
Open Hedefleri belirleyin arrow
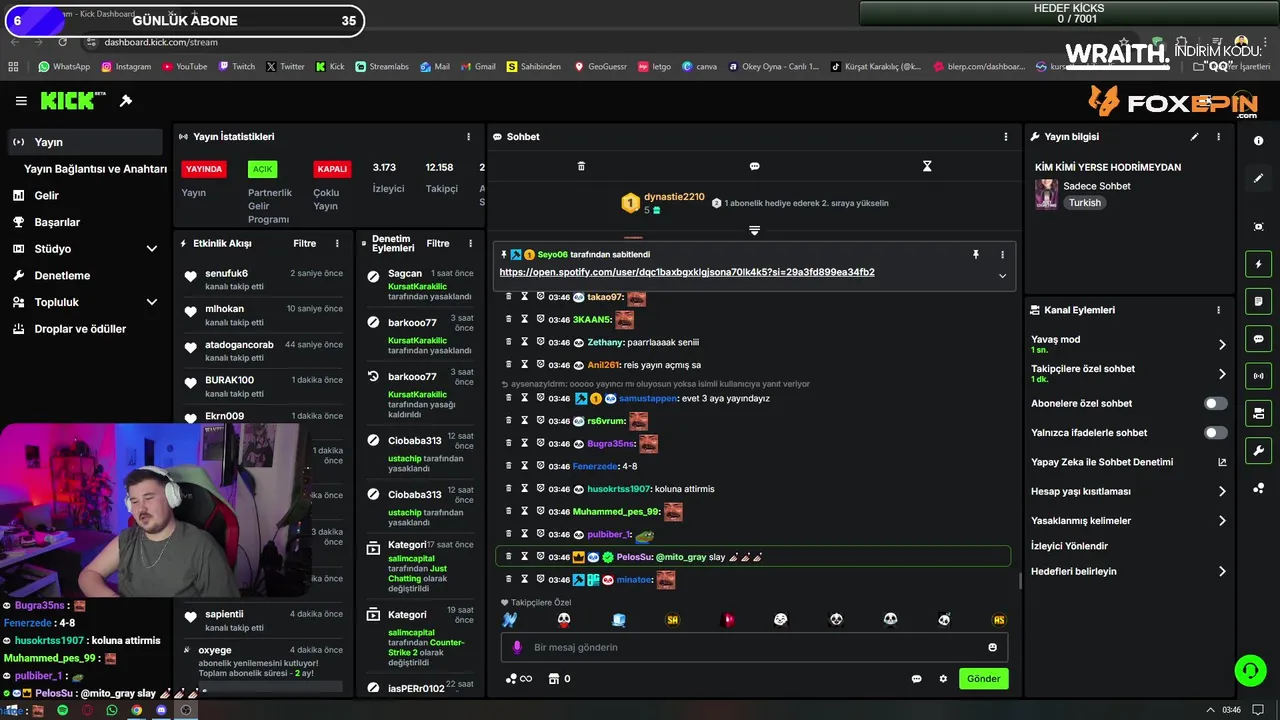tap(1222, 571)
